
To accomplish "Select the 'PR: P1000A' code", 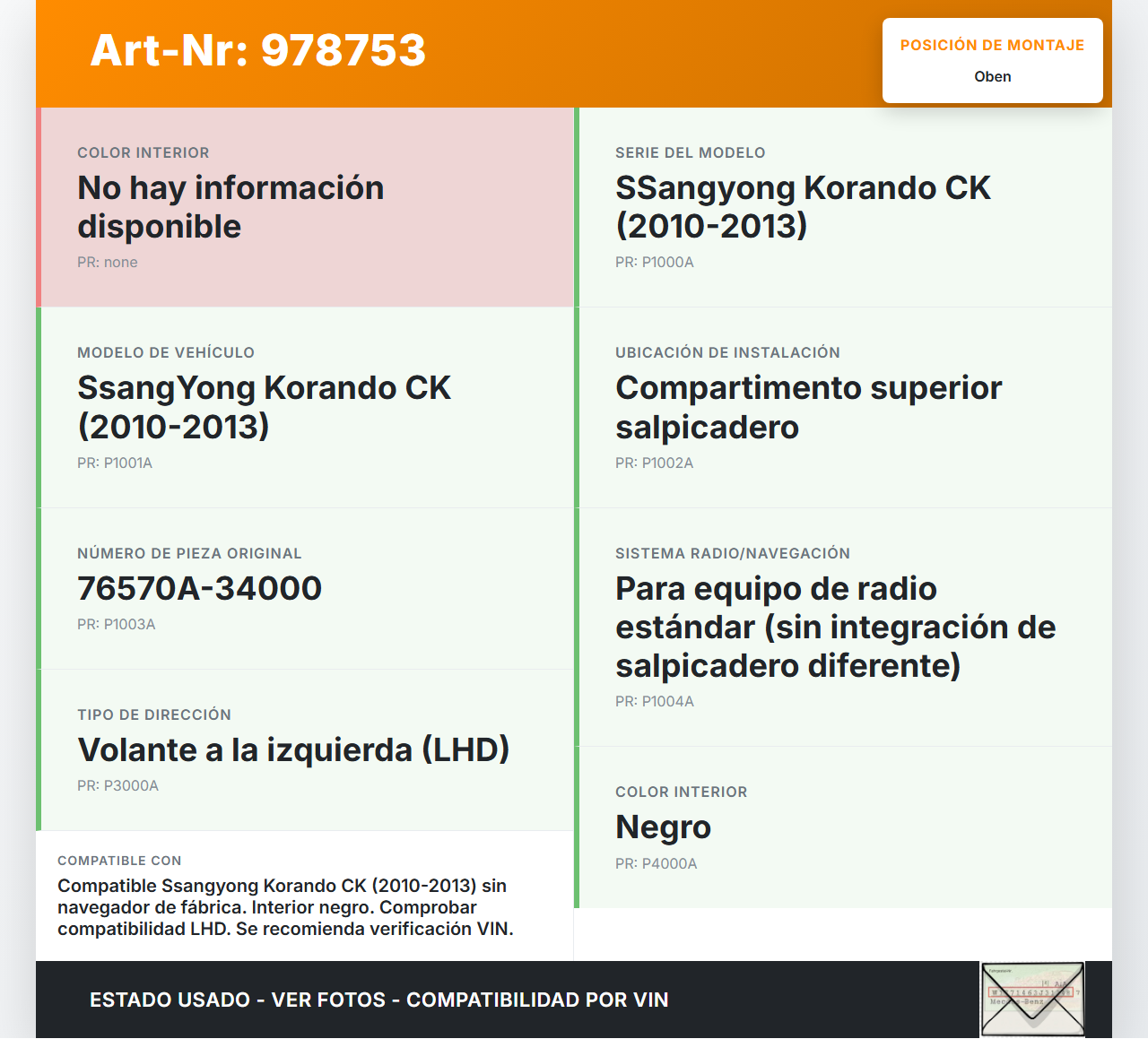I will [655, 262].
